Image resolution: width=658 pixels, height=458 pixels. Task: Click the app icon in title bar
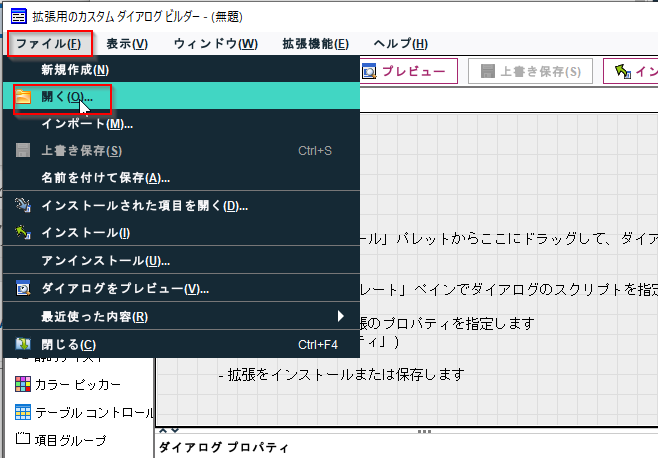[18, 16]
